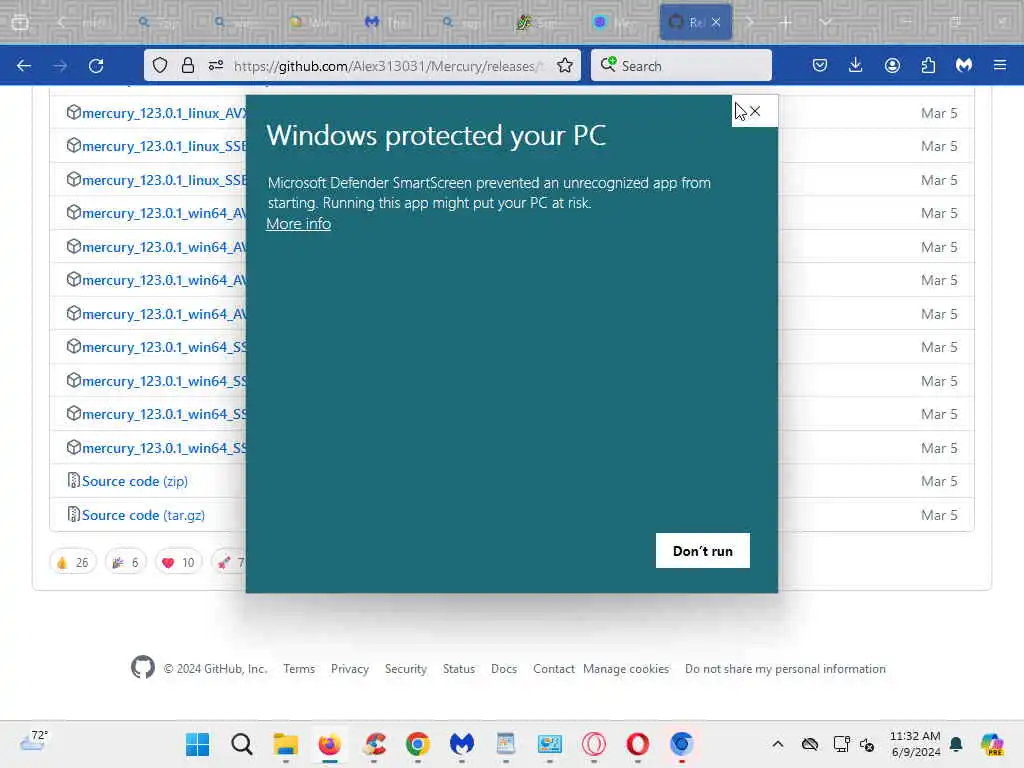Download mercury_123.0.1_linux_AVX asset
The image size is (1024, 768).
tap(164, 113)
